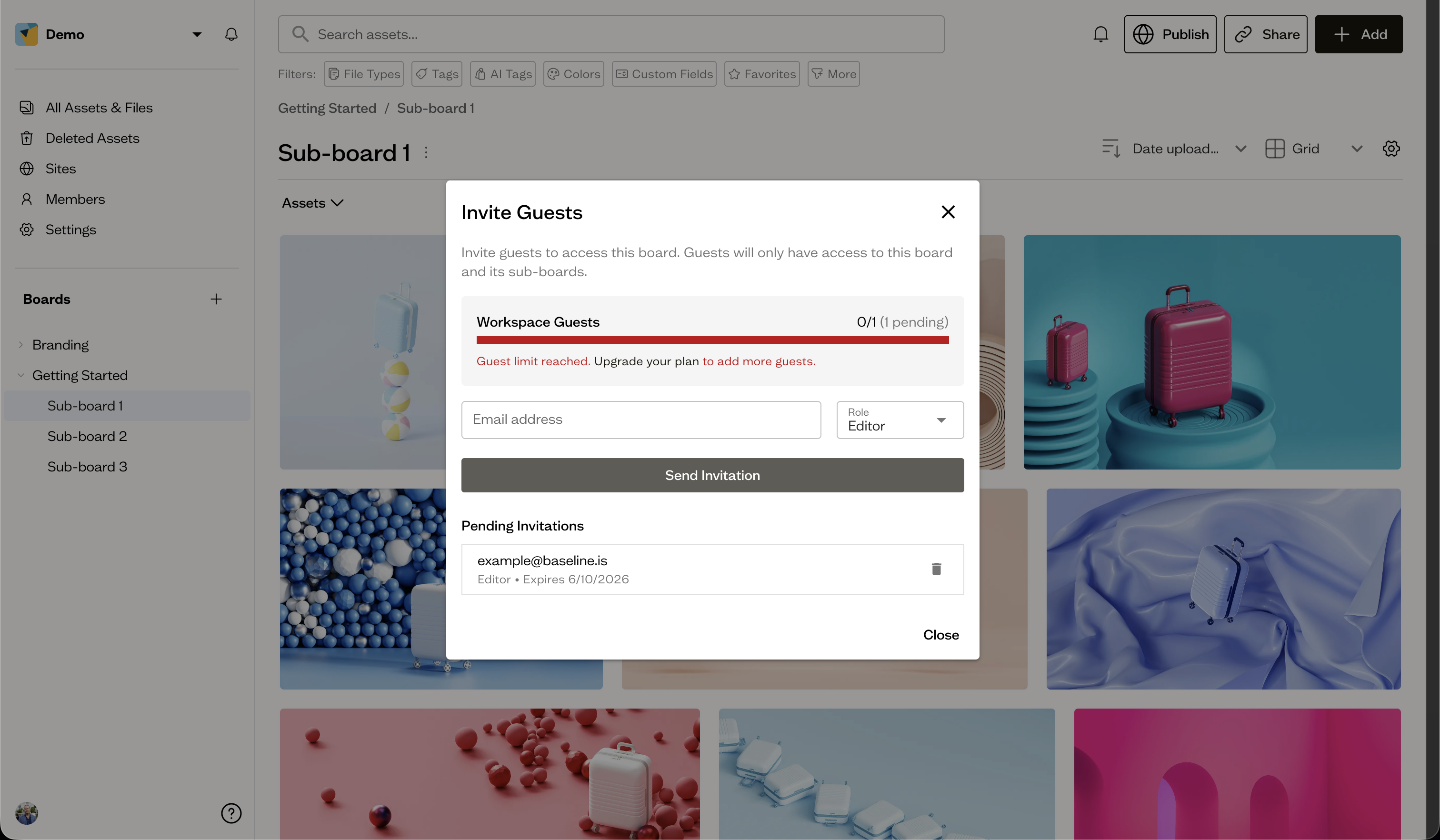This screenshot has height=840, width=1440.
Task: Add a new board with plus icon
Action: click(216, 299)
